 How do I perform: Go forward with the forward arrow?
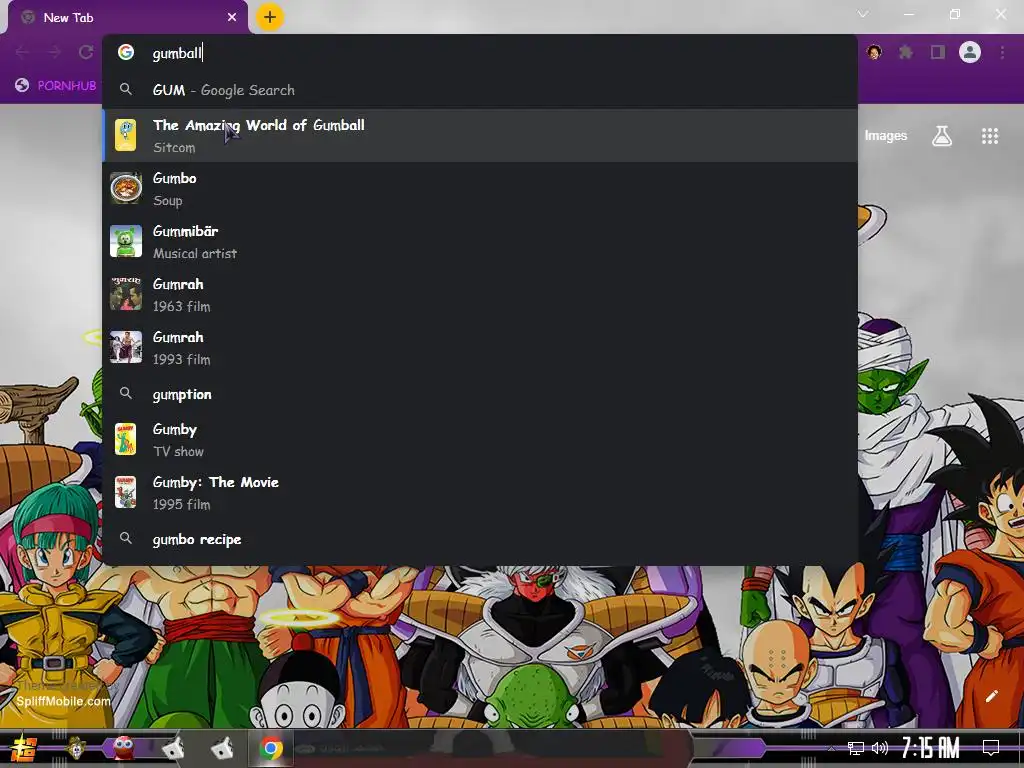pos(54,52)
